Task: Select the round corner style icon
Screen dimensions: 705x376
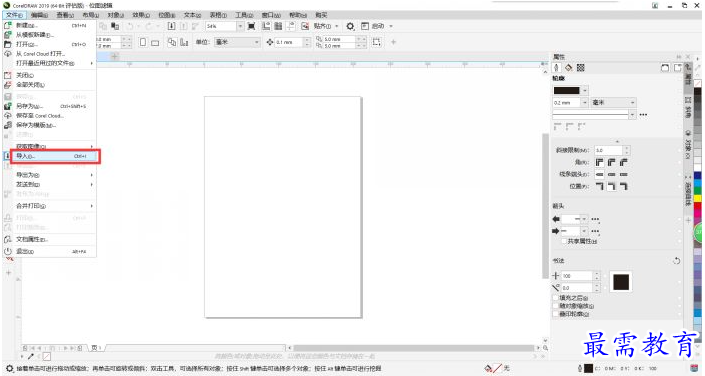Action: [x=611, y=162]
